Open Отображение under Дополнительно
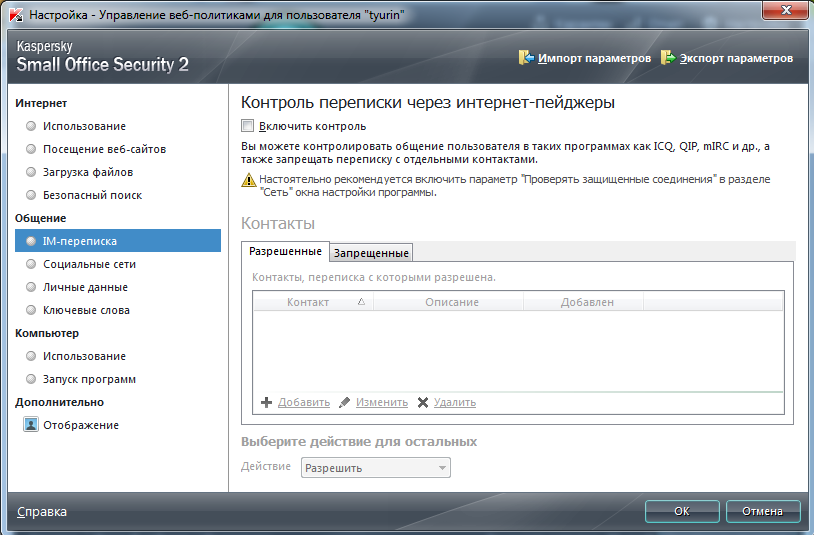 (80, 425)
